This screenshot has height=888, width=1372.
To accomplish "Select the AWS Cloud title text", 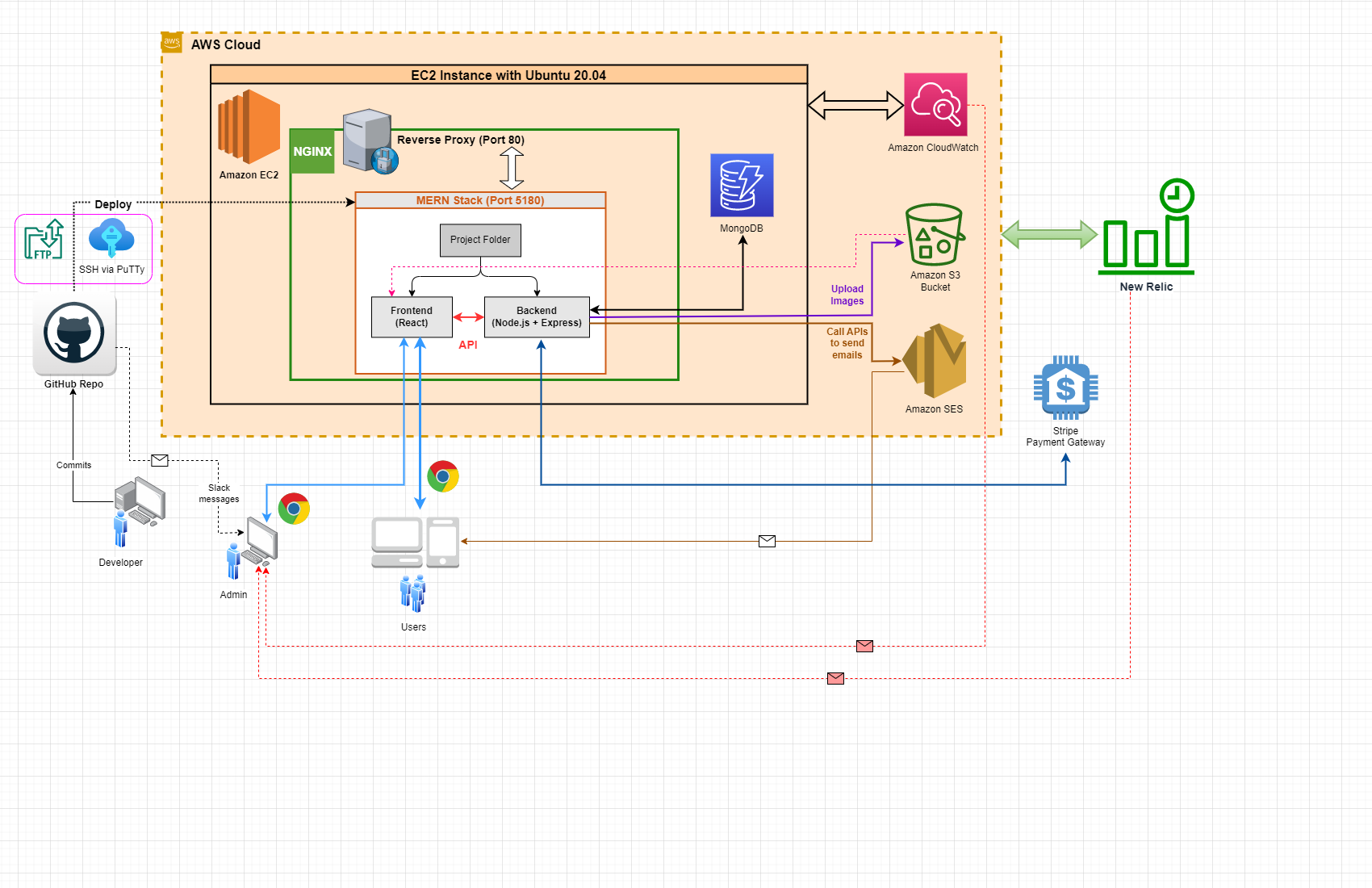I will (x=226, y=44).
